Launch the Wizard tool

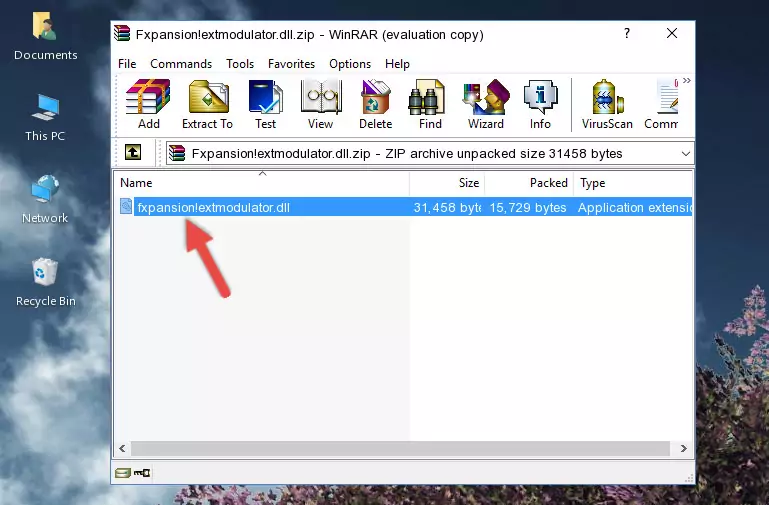coord(486,104)
